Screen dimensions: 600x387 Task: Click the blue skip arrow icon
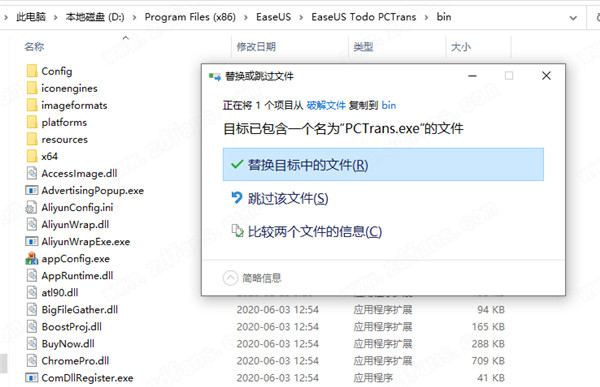237,198
